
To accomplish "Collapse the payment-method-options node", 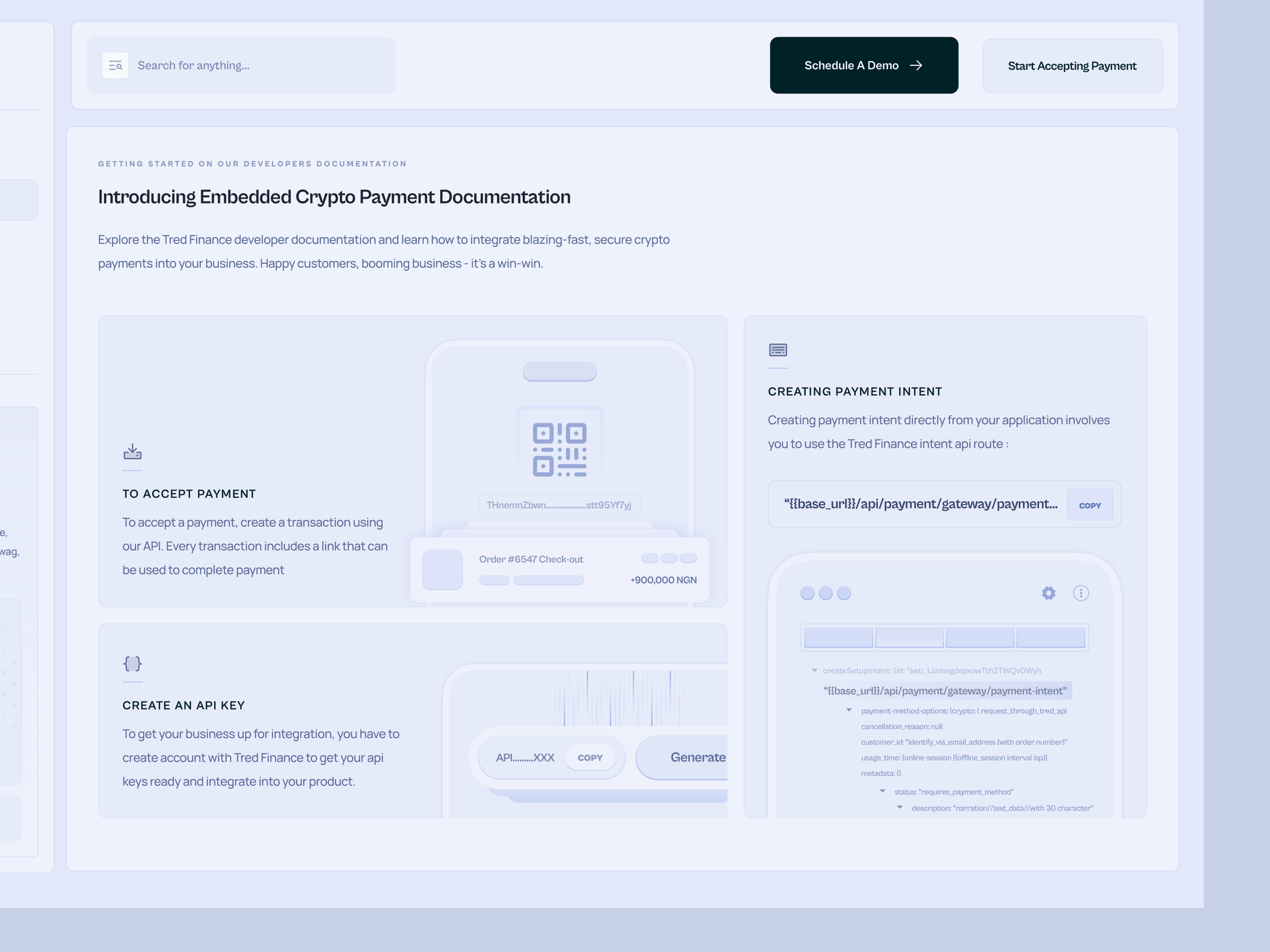I will pyautogui.click(x=849, y=711).
